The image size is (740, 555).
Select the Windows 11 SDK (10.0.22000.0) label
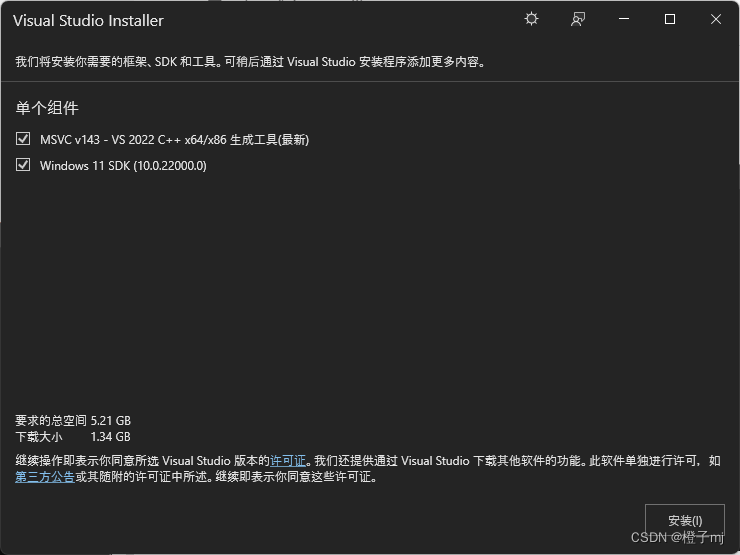point(123,166)
